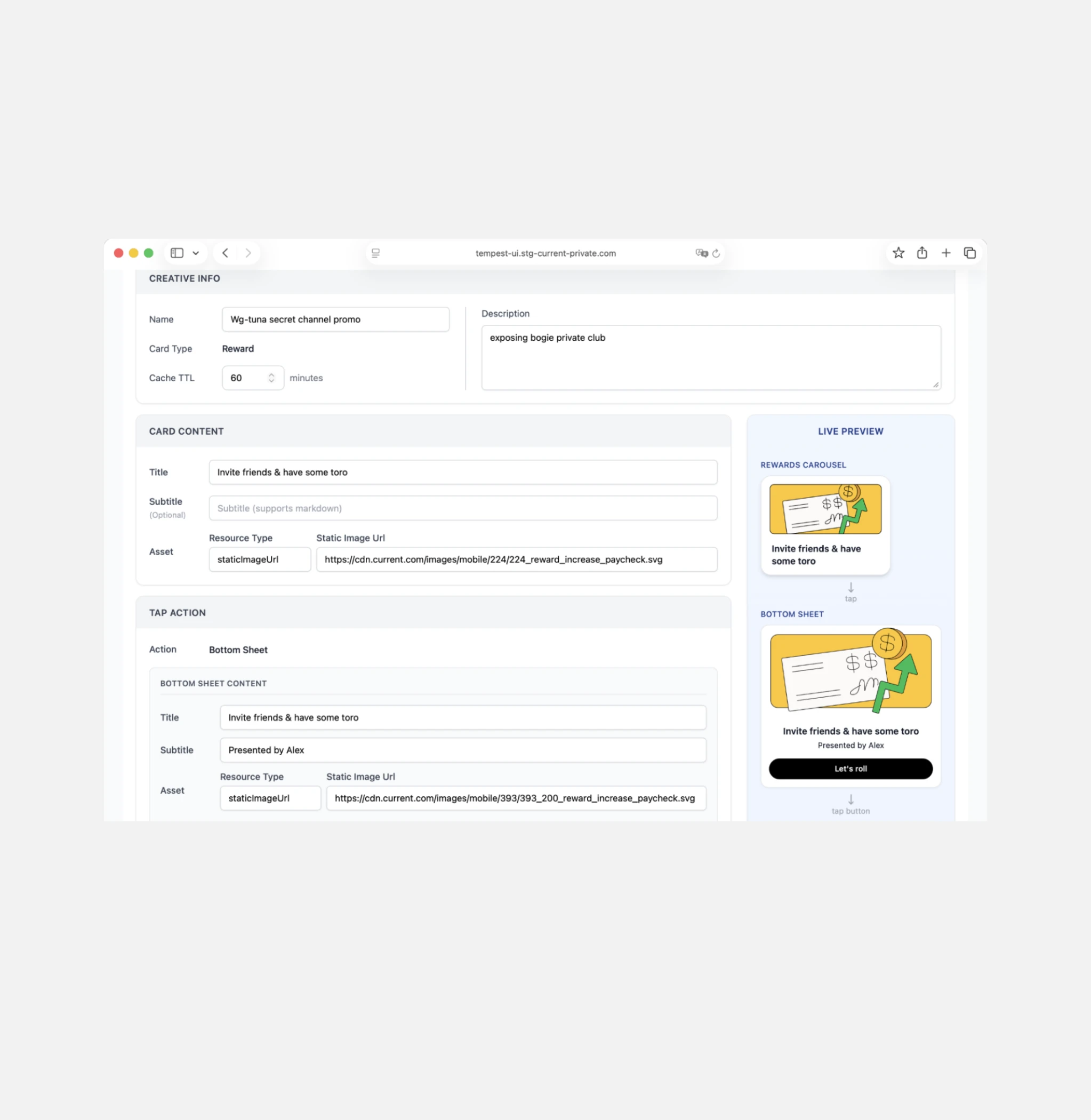Open a new tab with the plus icon
The height and width of the screenshot is (1120, 1091).
(x=946, y=253)
